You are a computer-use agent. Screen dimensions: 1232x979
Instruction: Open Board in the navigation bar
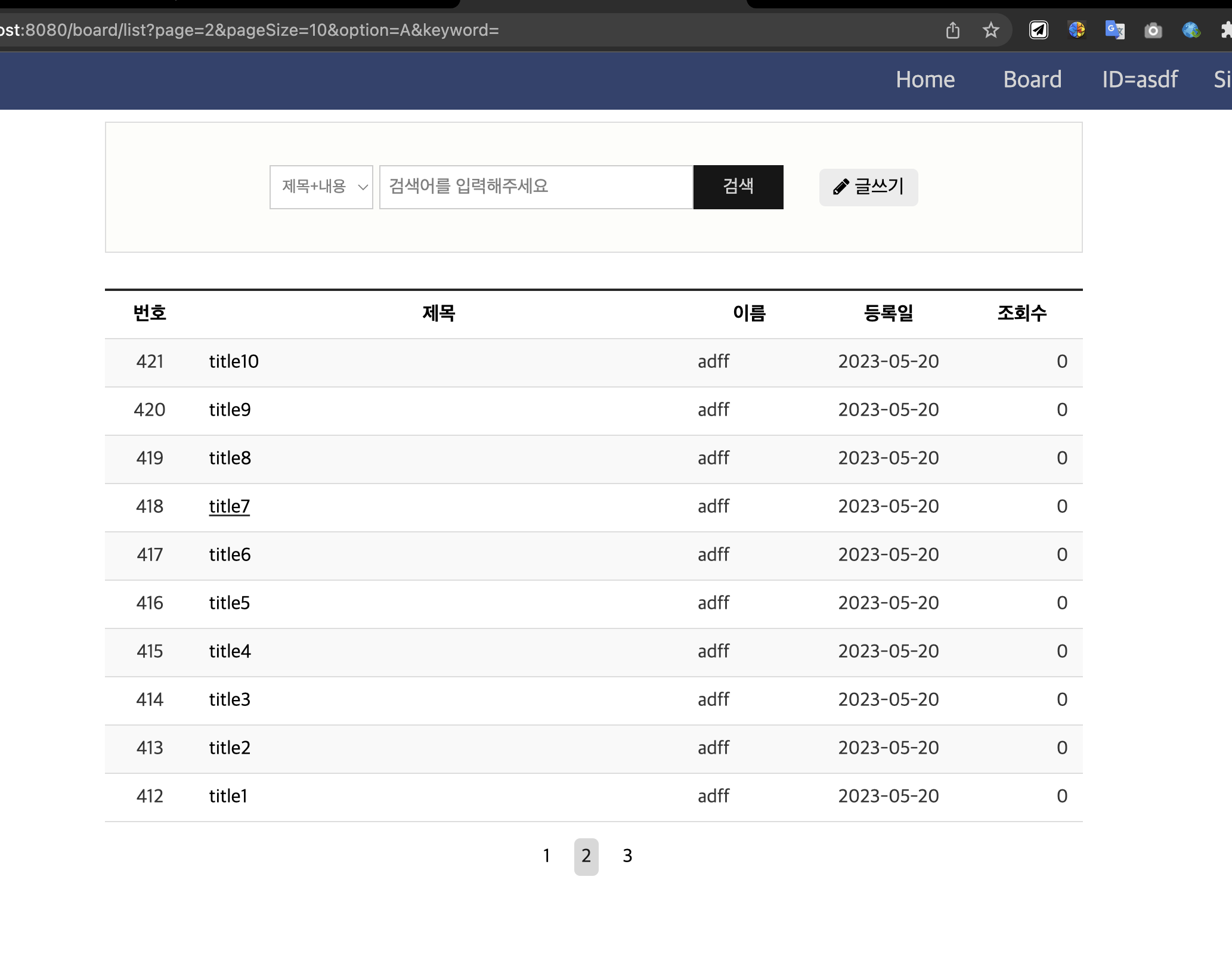pos(1032,80)
